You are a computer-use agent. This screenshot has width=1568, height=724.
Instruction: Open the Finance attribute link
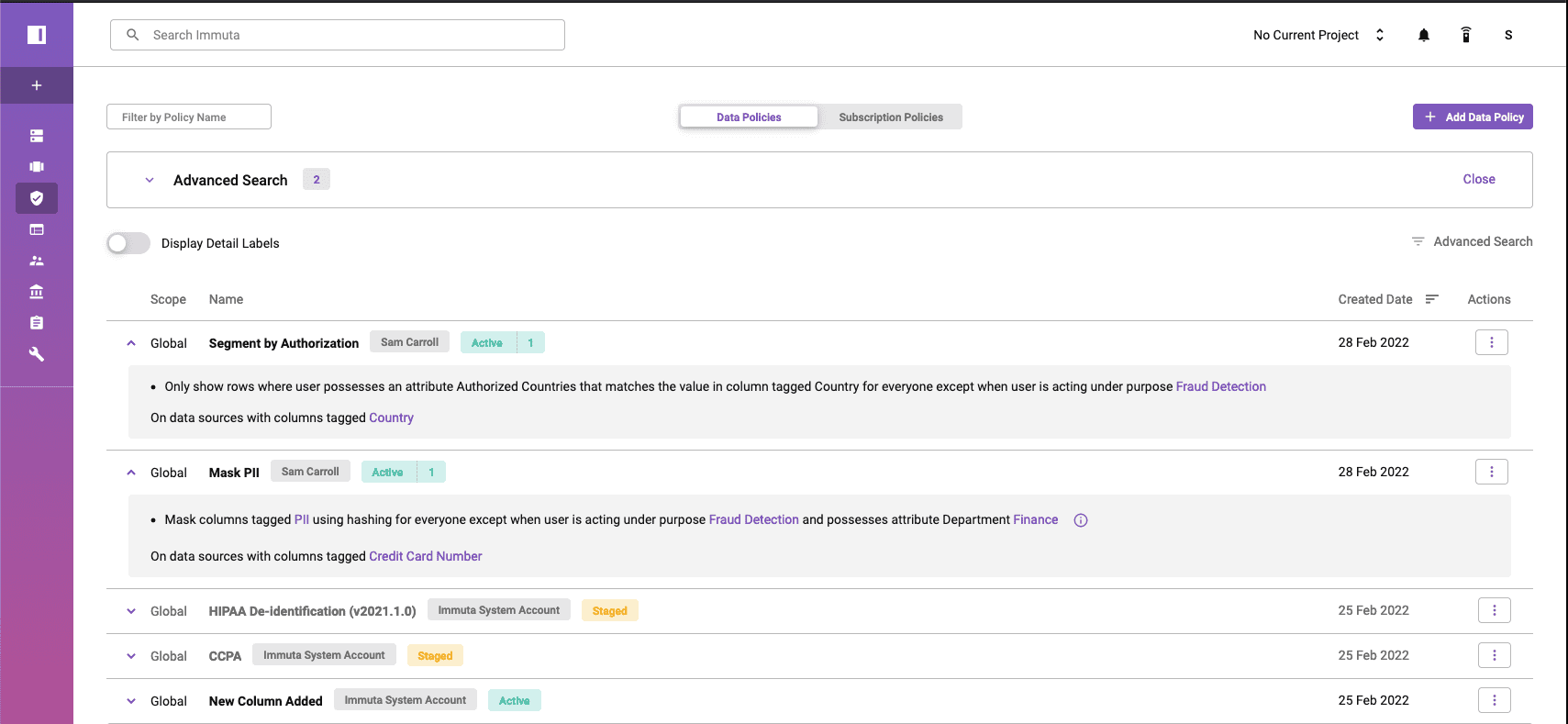pos(1036,519)
